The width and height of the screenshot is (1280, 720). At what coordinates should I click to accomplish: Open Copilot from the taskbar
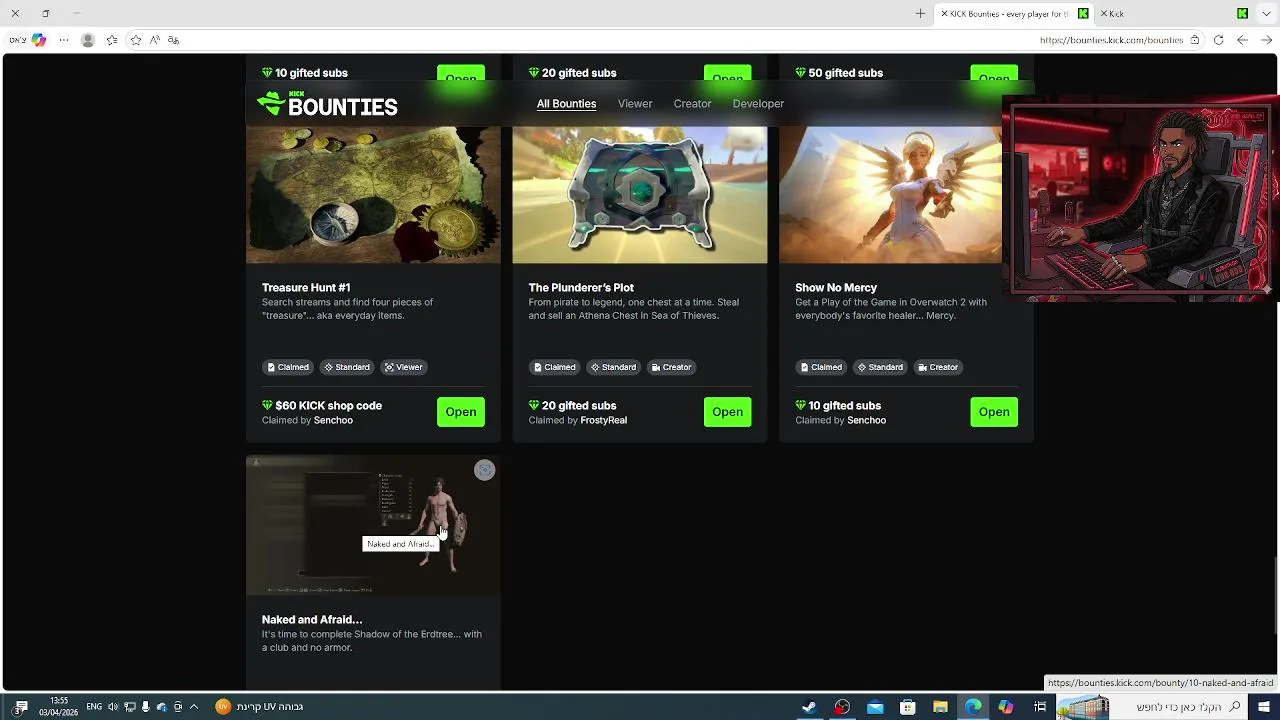click(1006, 707)
